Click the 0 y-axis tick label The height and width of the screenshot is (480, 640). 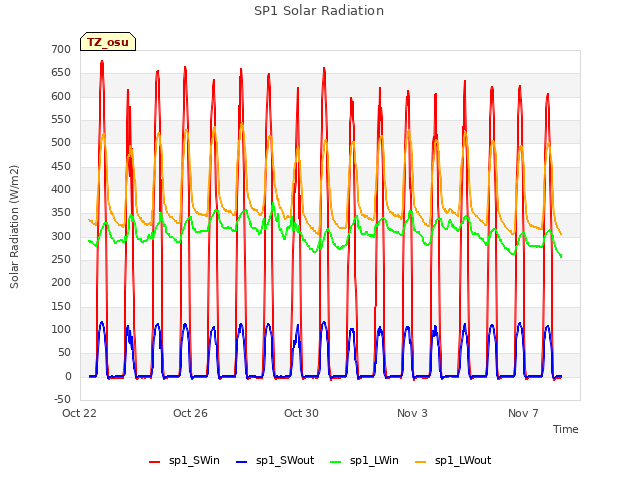click(x=68, y=377)
